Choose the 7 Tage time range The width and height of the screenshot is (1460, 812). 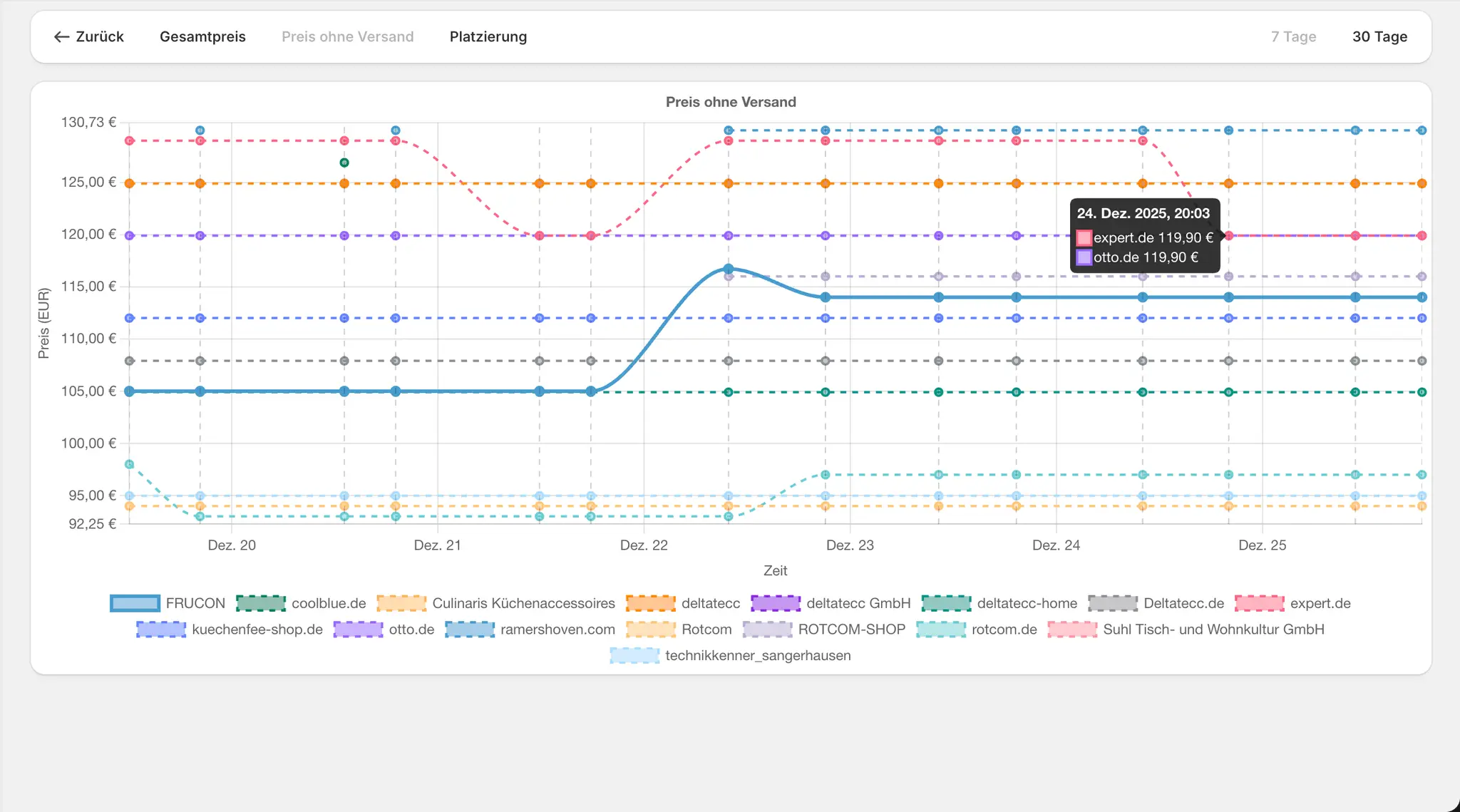1293,37
